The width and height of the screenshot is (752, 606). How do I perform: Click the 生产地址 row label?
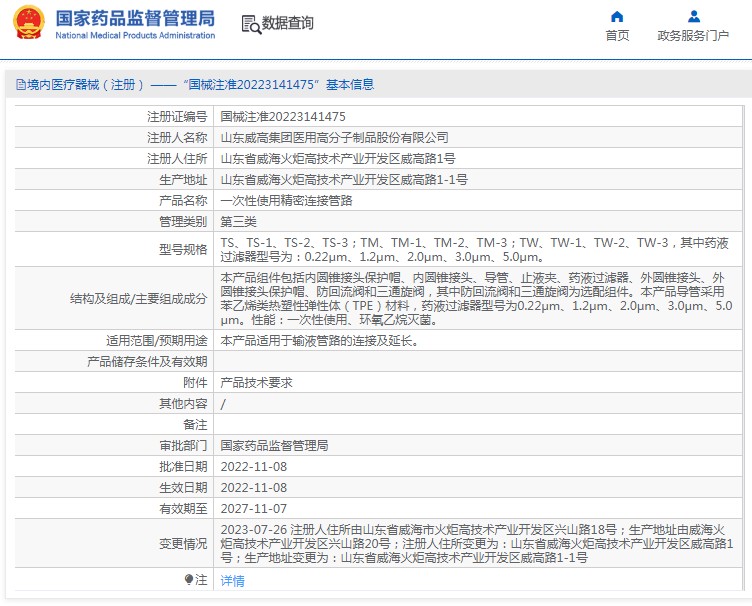click(183, 180)
